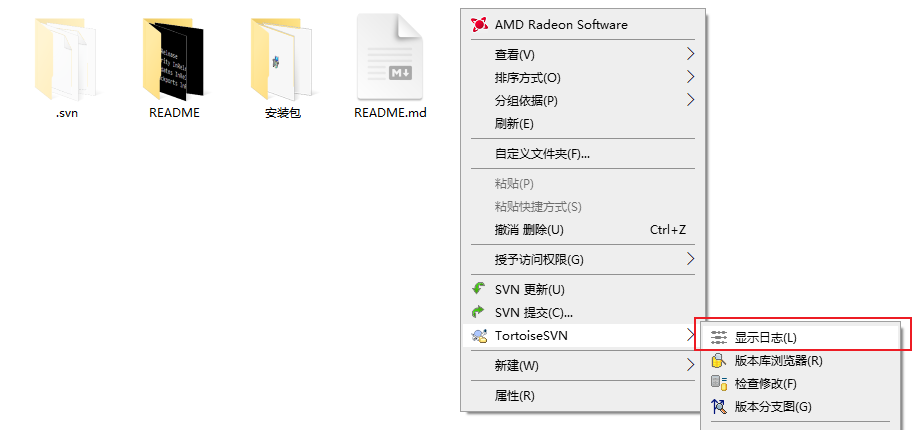The width and height of the screenshot is (918, 430).
Task: Open 属性(R) properties entry
Action: point(514,395)
